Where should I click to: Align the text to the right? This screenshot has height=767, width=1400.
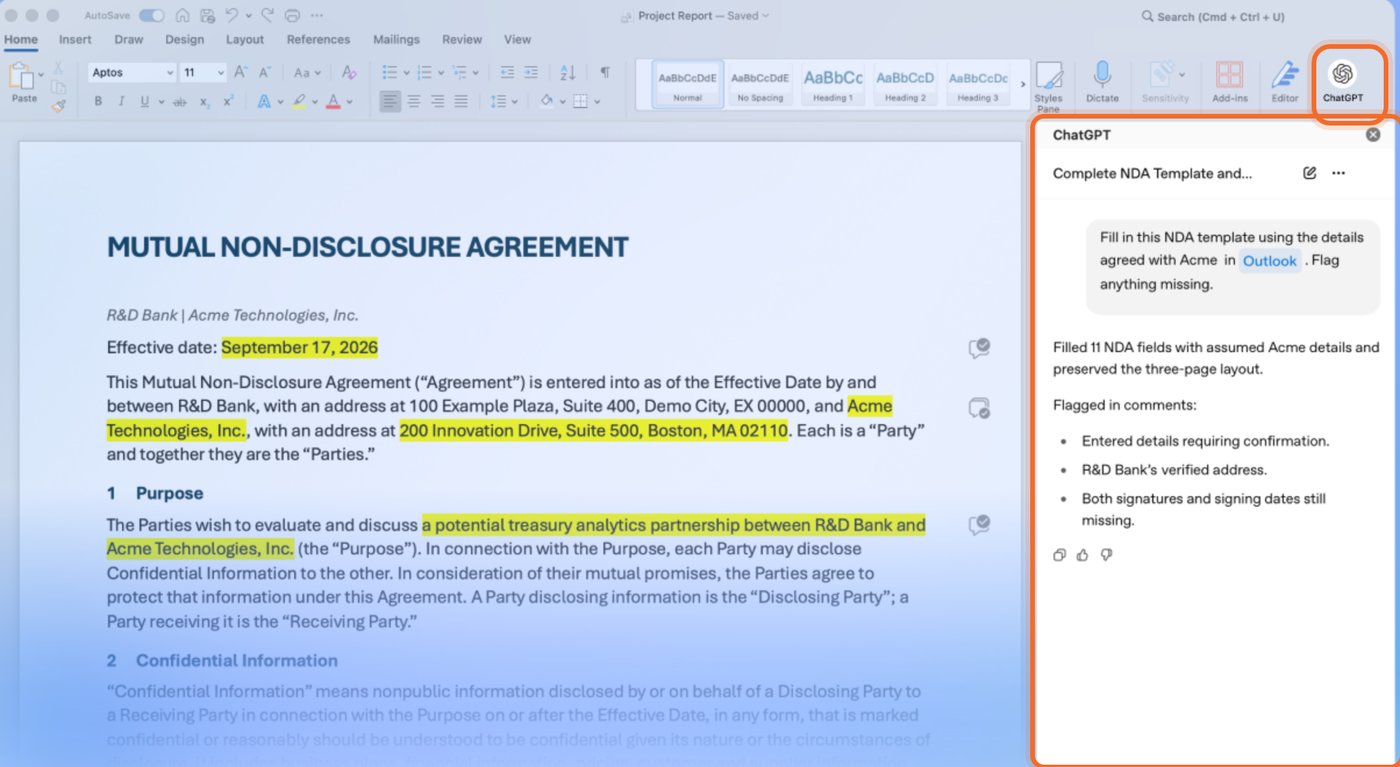point(437,101)
